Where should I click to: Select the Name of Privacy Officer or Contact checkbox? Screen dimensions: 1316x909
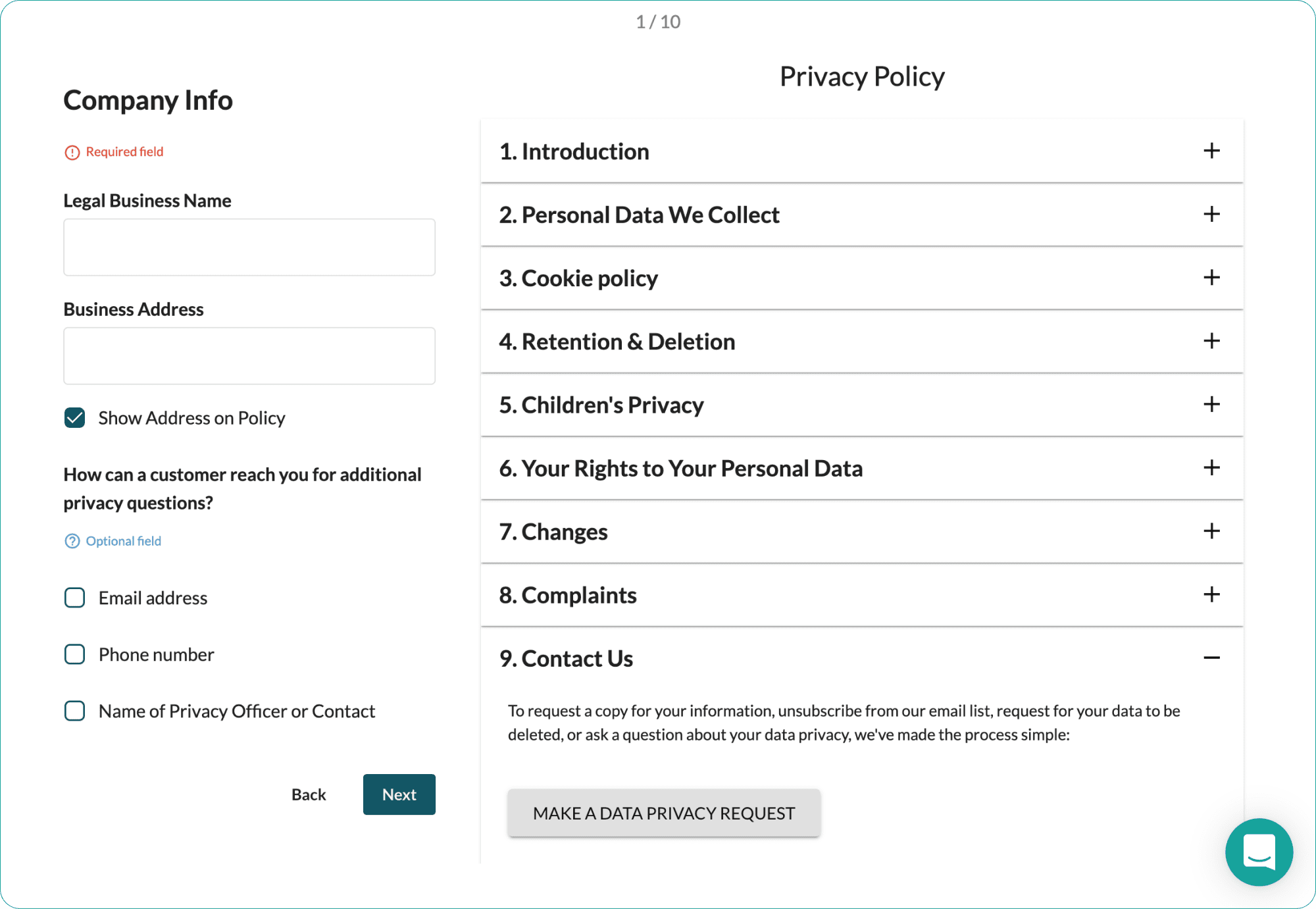(76, 711)
